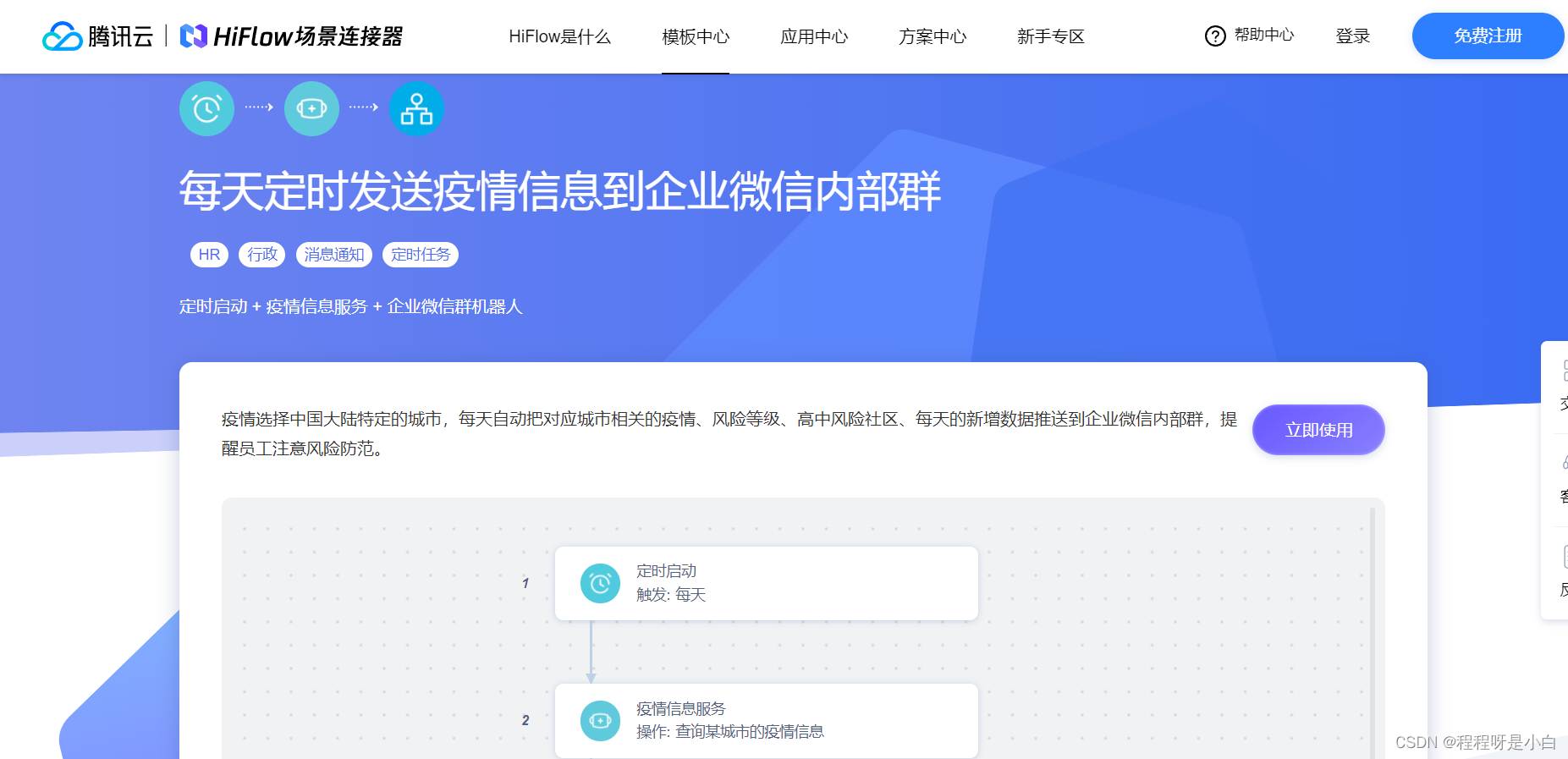Screen dimensions: 1568x759
Task: Open the 应用中心 menu item
Action: (814, 36)
